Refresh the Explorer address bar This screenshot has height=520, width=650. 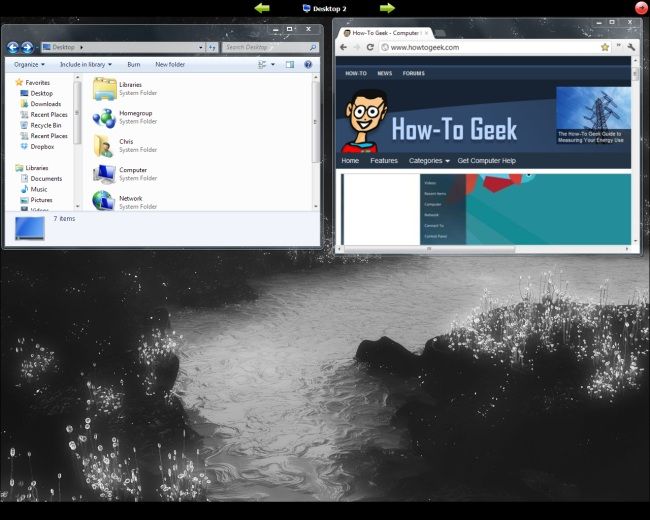[x=212, y=47]
